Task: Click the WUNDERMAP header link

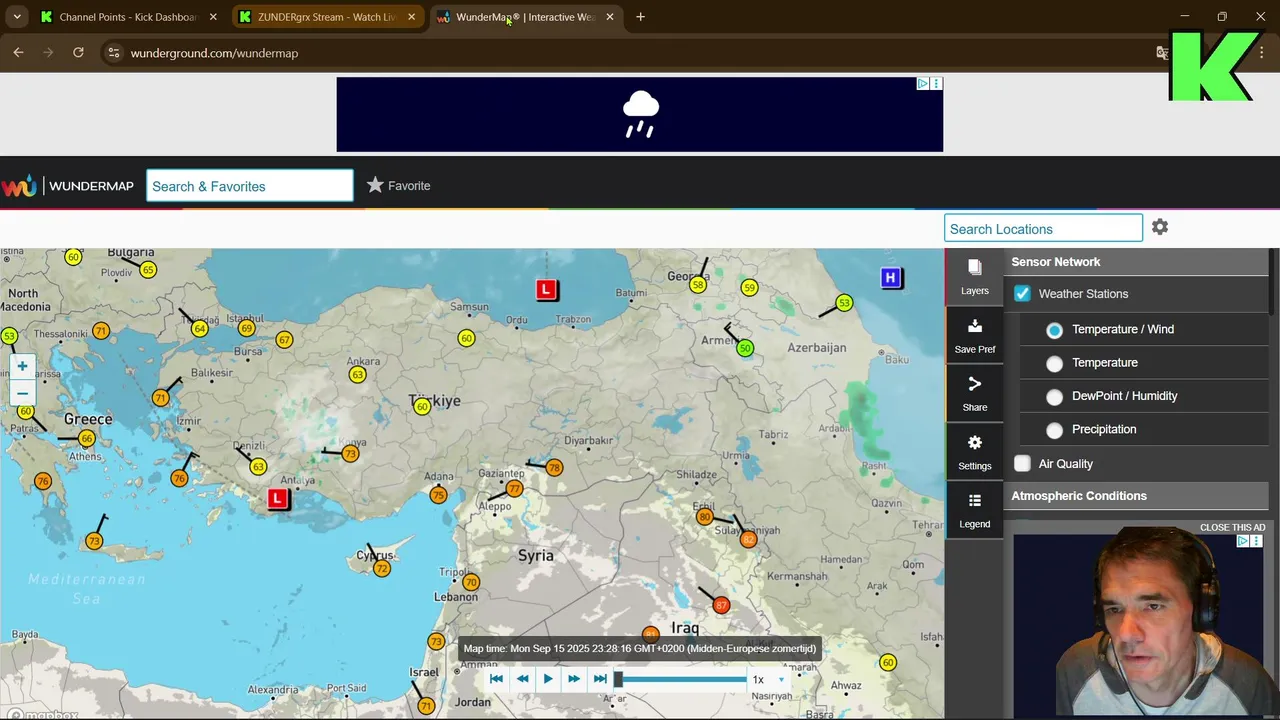Action: pos(91,186)
